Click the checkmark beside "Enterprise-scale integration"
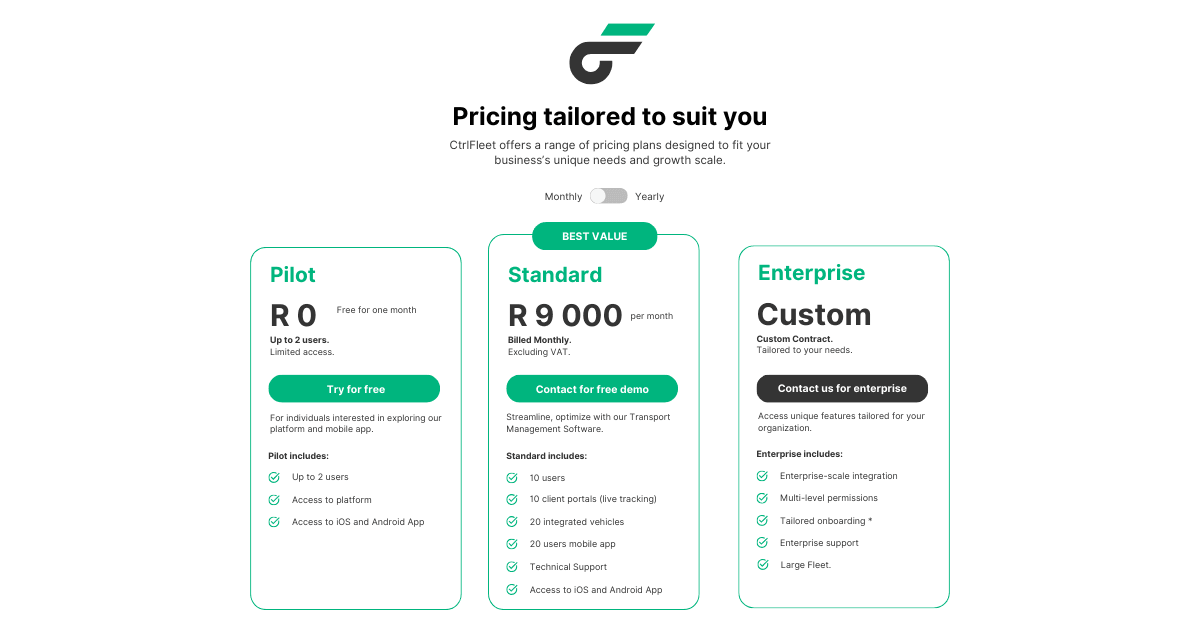The width and height of the screenshot is (1200, 630). [762, 476]
